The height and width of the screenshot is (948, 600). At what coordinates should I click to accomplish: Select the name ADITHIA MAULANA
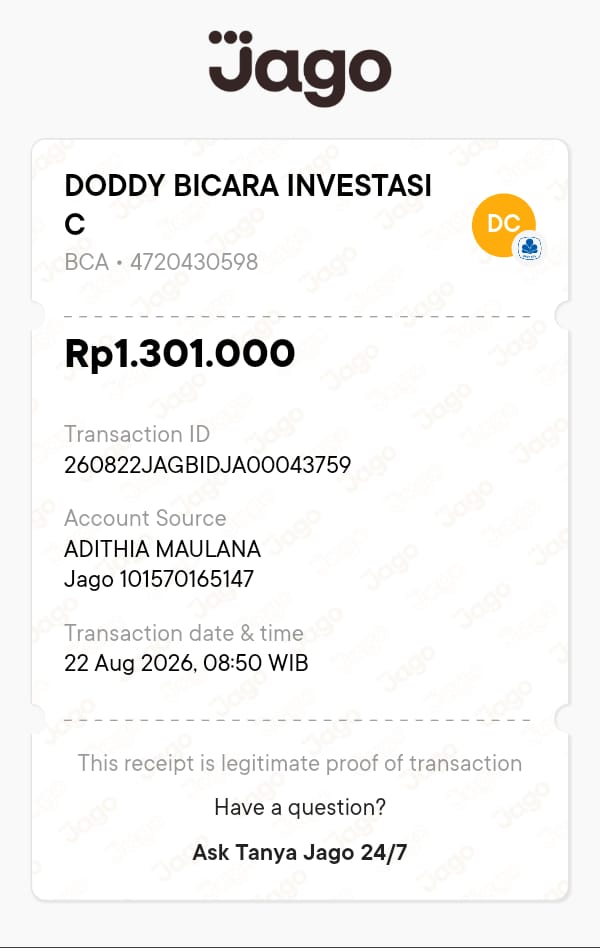click(x=162, y=549)
